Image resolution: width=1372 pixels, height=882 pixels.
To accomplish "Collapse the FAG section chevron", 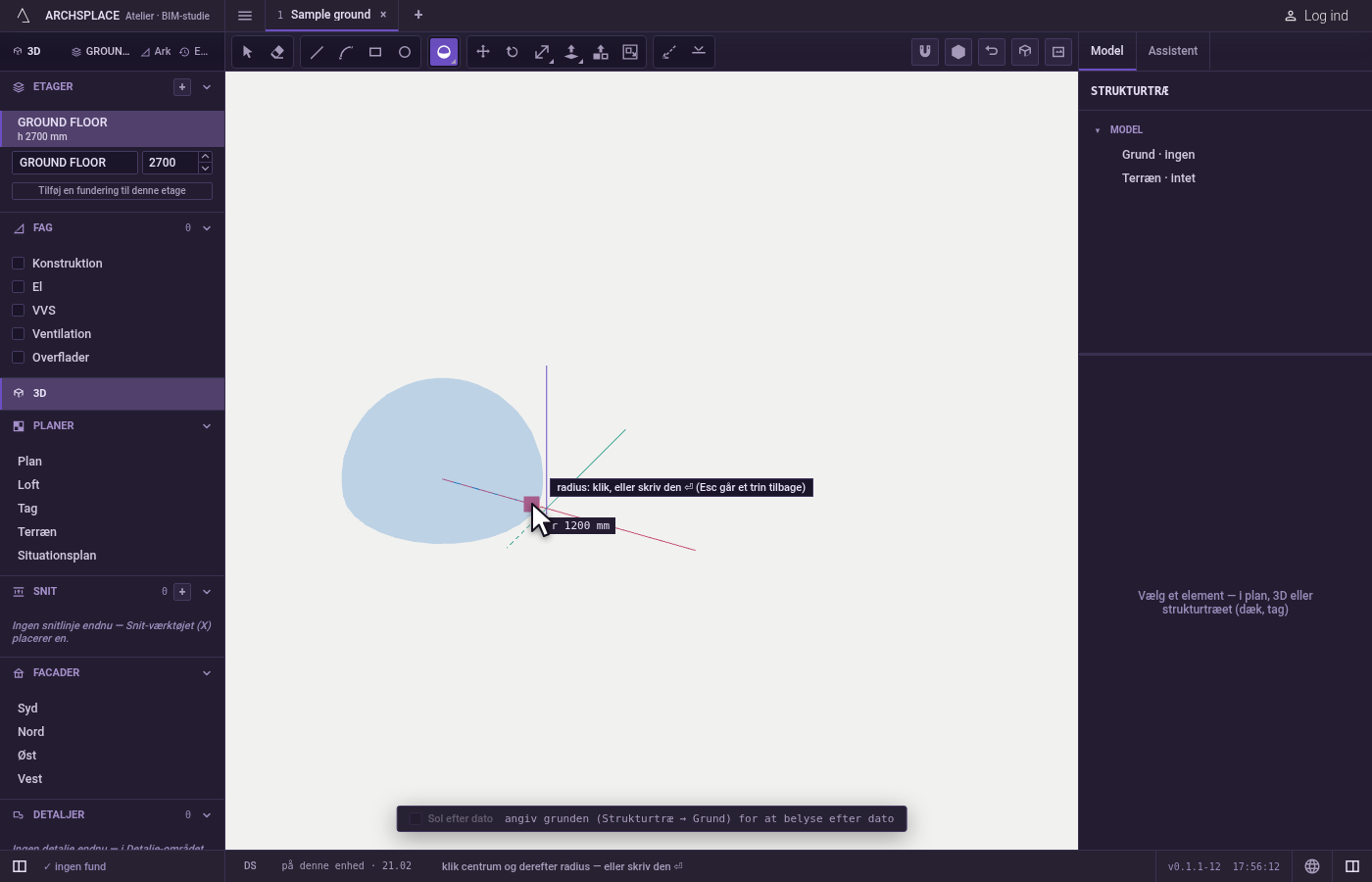I will click(x=207, y=228).
